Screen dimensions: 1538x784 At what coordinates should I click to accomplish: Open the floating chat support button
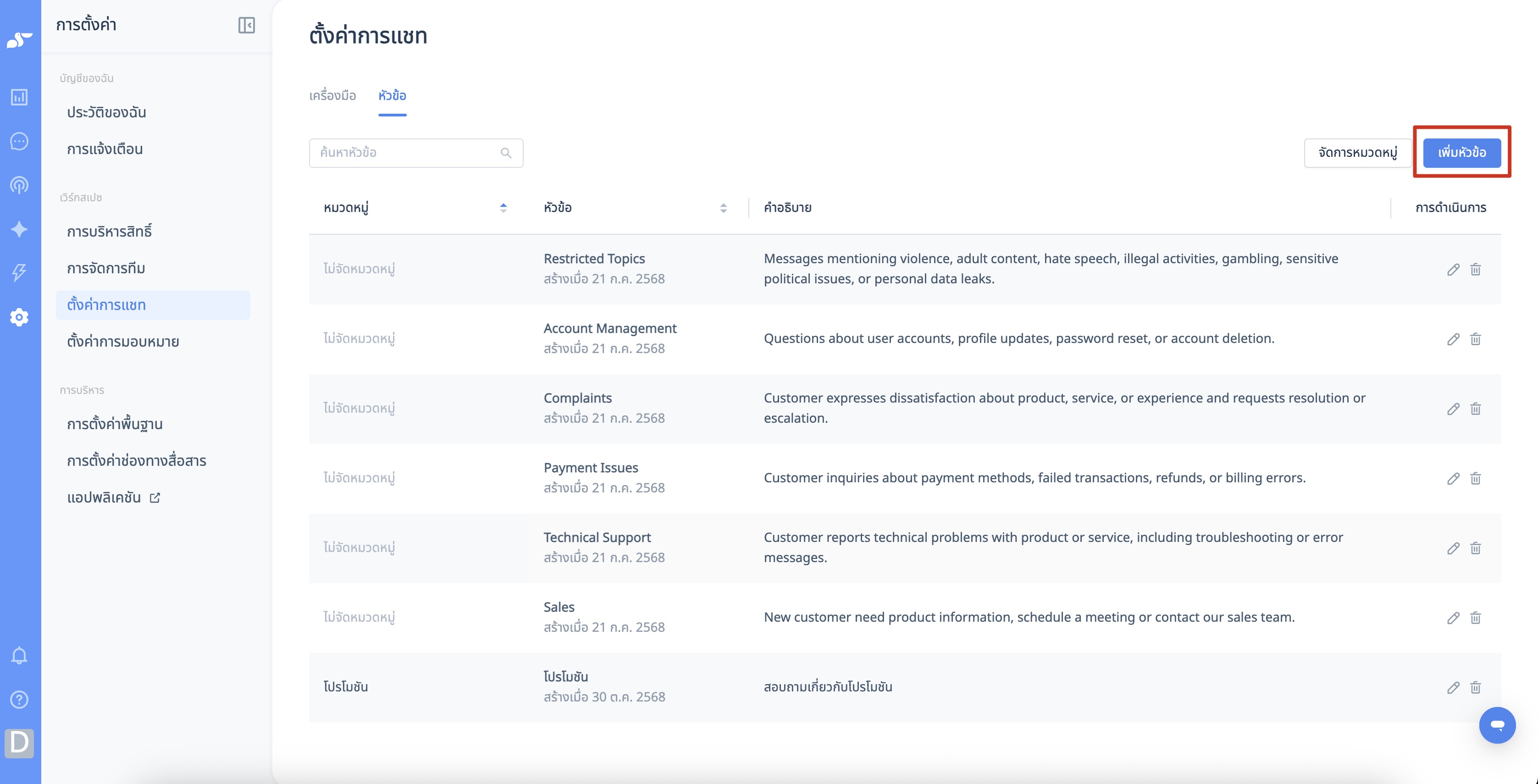[1497, 725]
